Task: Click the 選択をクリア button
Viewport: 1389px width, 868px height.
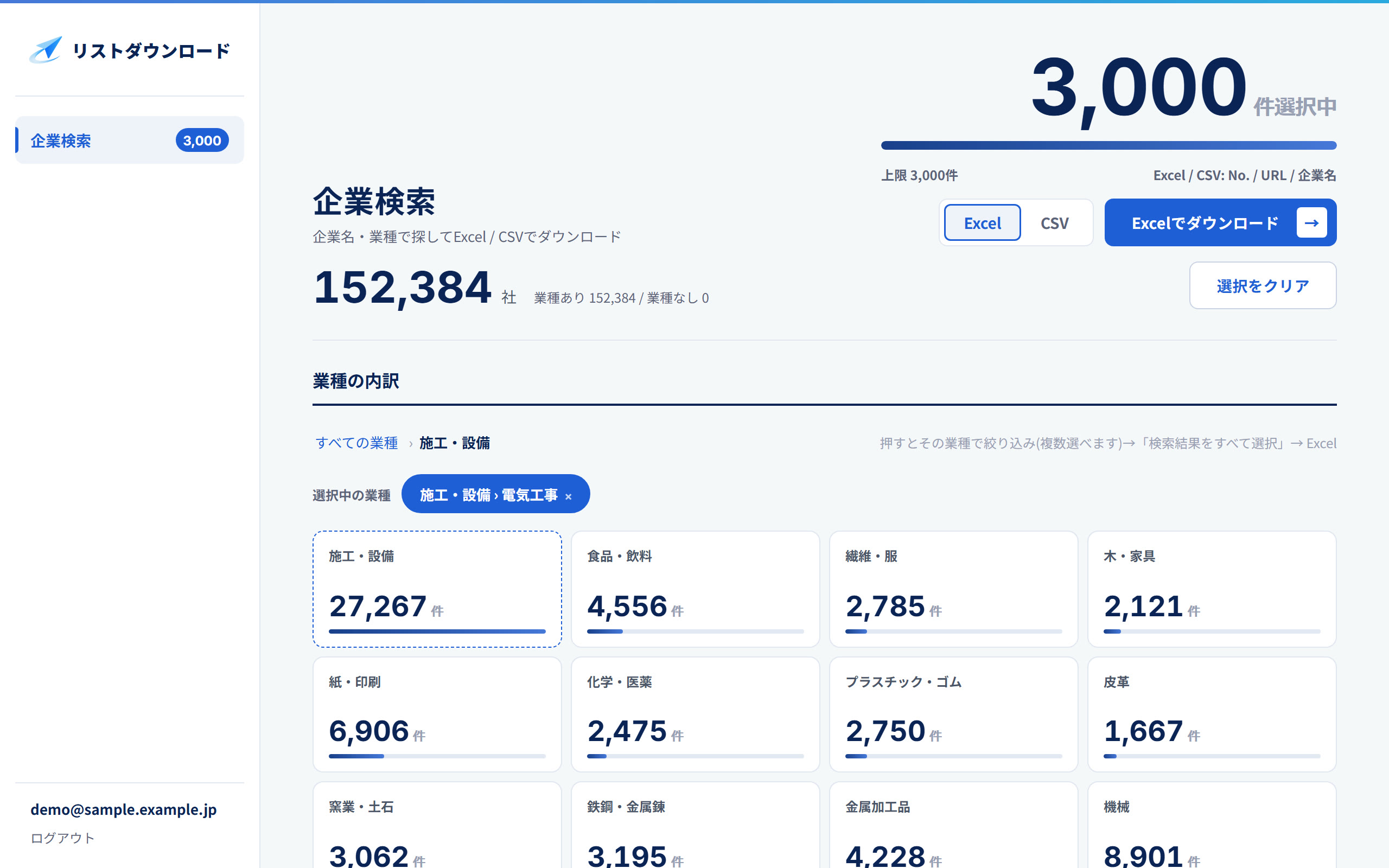Action: 1263,285
